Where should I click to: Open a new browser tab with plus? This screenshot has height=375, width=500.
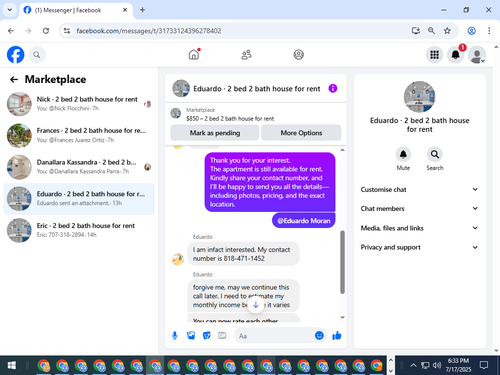142,10
